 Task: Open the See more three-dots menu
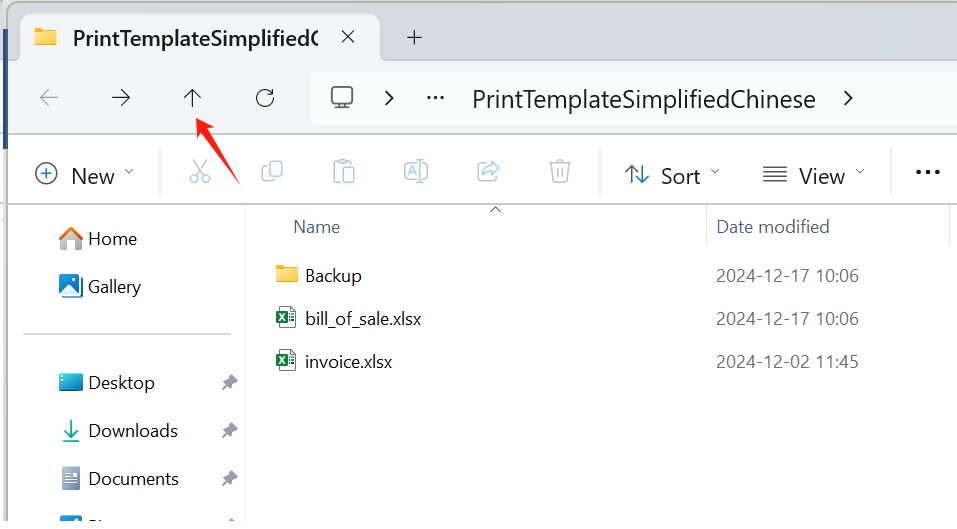pos(928,173)
